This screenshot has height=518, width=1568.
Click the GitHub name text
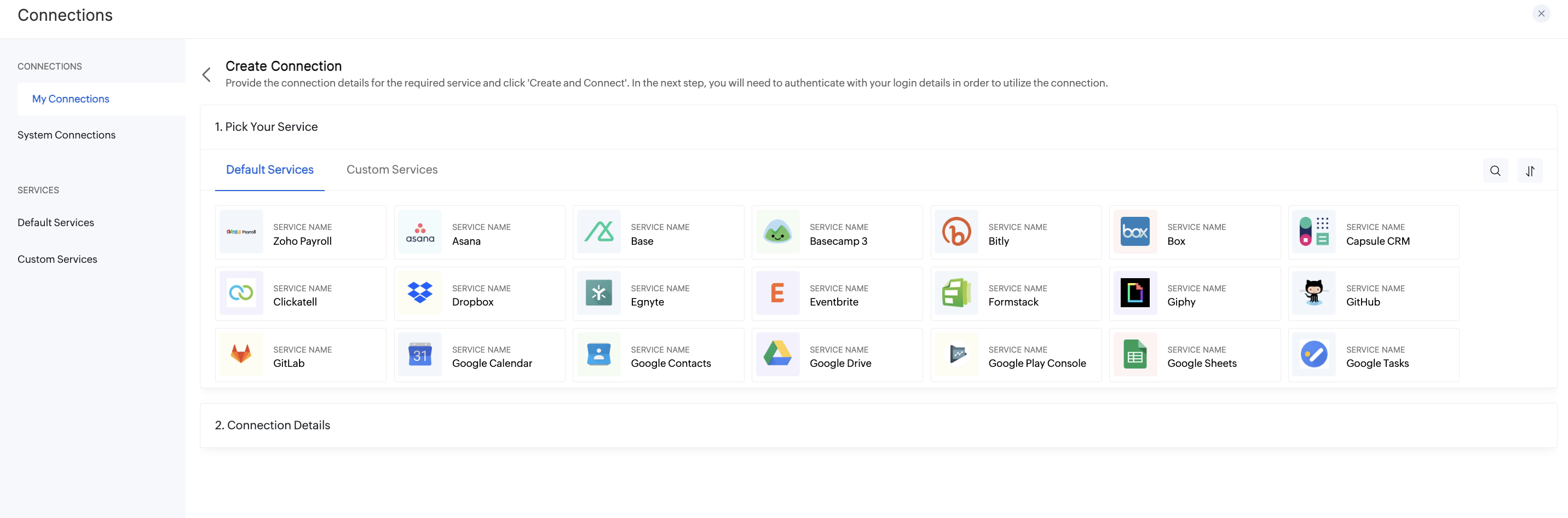(x=1363, y=302)
